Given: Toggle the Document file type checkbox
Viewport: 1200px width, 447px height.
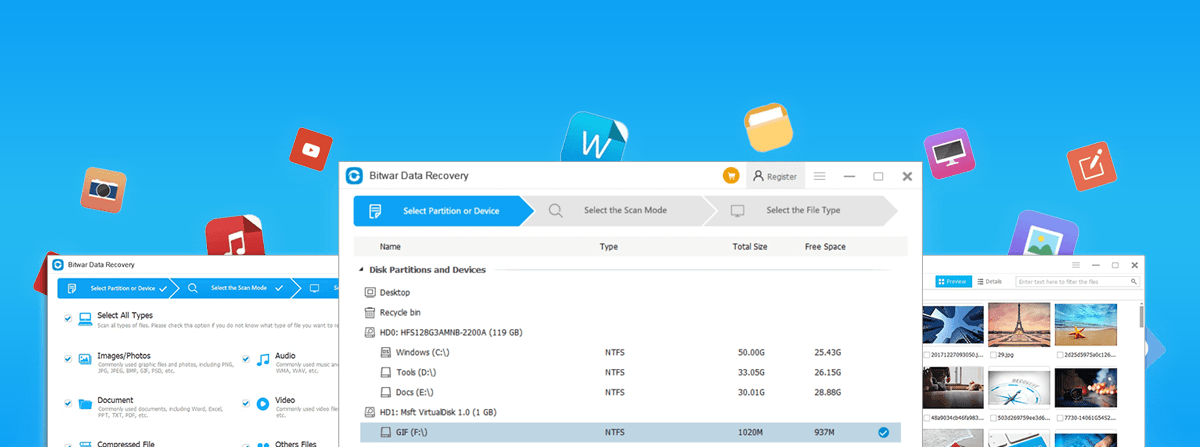Looking at the screenshot, I should (x=68, y=403).
